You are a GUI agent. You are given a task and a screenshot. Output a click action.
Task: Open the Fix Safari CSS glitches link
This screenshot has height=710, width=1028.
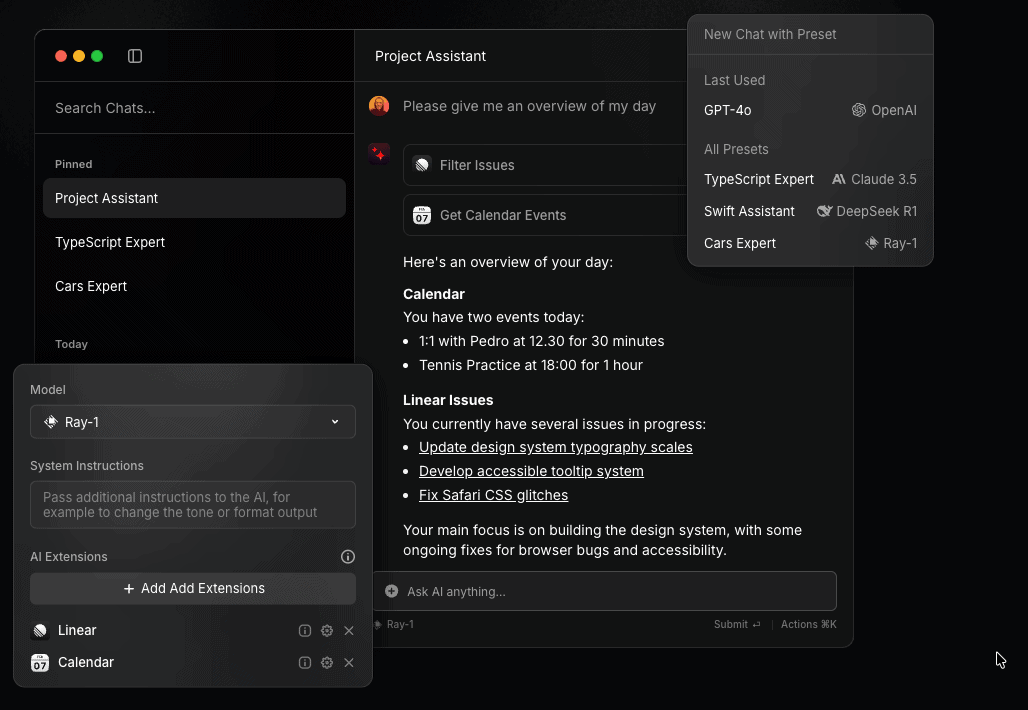493,494
